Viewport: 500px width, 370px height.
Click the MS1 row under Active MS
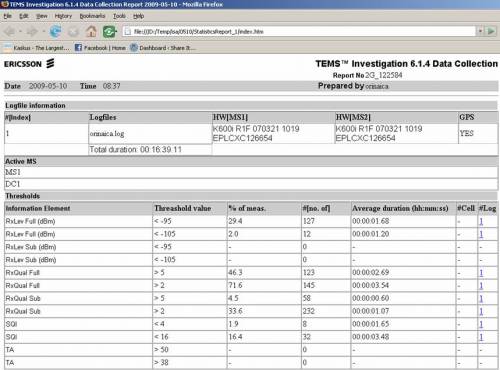(251, 172)
